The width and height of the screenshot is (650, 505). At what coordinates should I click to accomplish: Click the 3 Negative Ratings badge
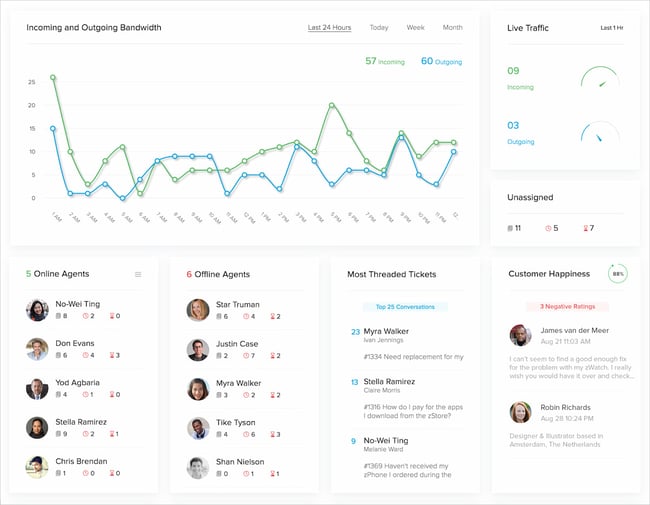(x=567, y=306)
